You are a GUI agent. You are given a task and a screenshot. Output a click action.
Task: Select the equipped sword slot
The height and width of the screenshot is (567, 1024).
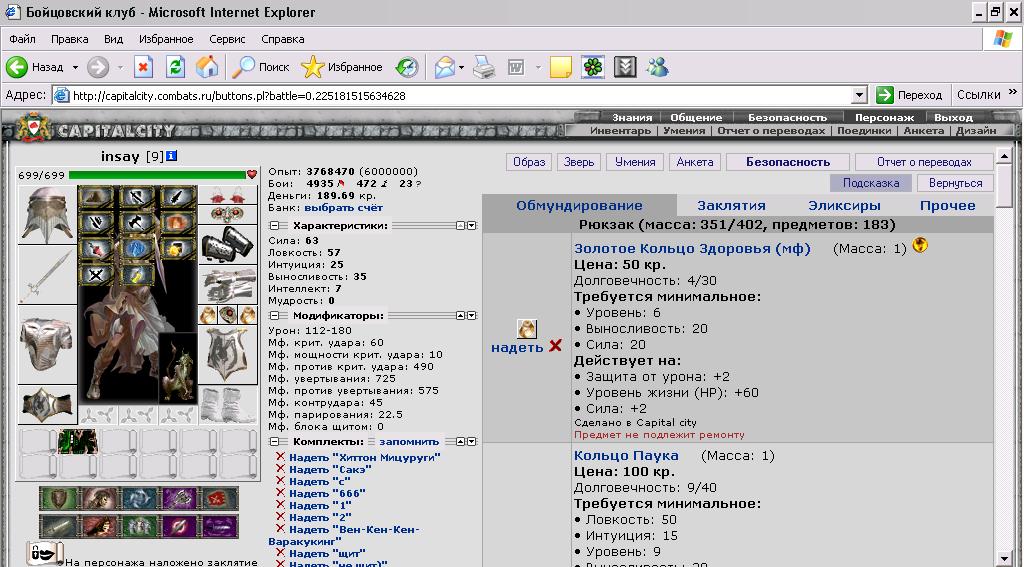[47, 275]
